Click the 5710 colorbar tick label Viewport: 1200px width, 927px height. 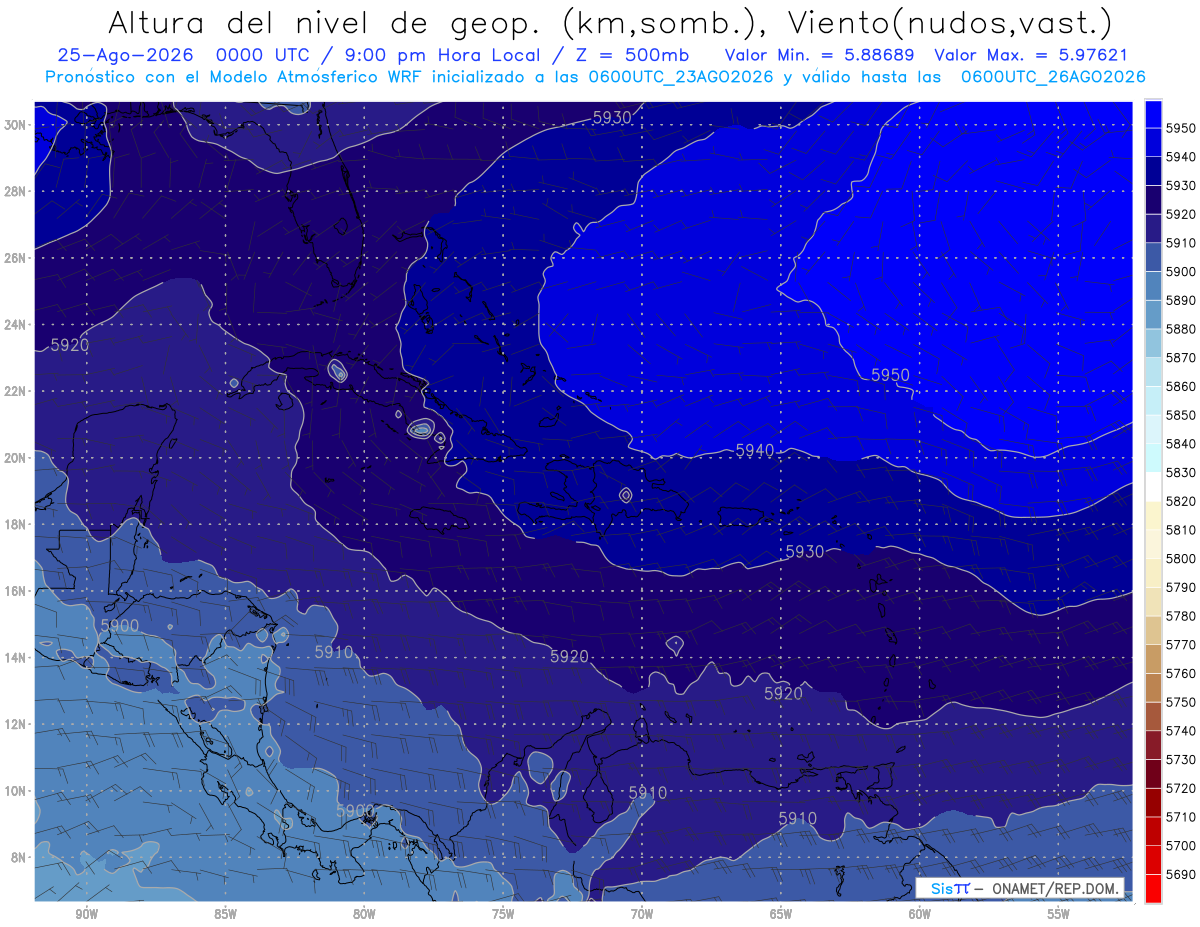(x=1182, y=816)
